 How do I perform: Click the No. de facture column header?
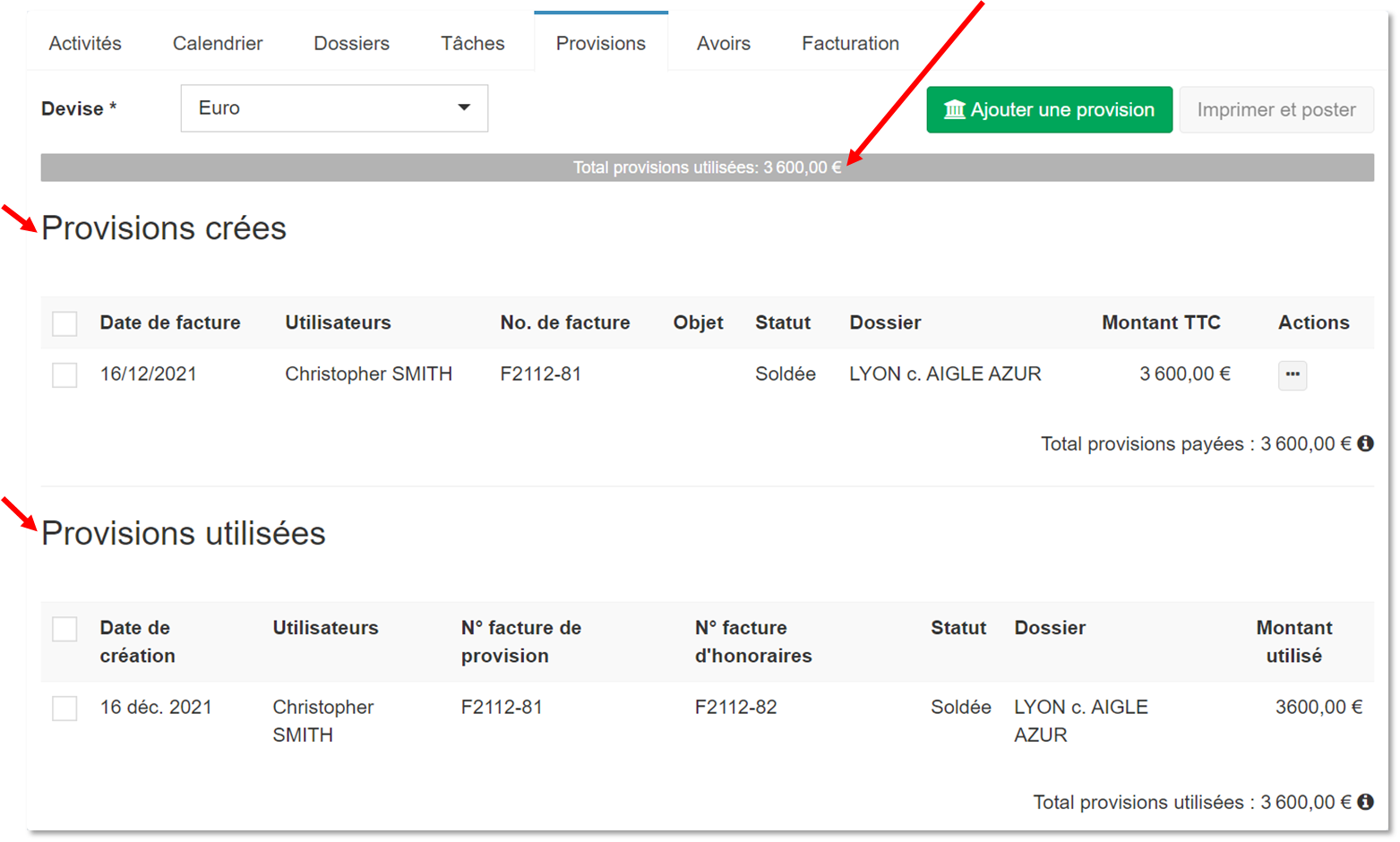[x=565, y=322]
